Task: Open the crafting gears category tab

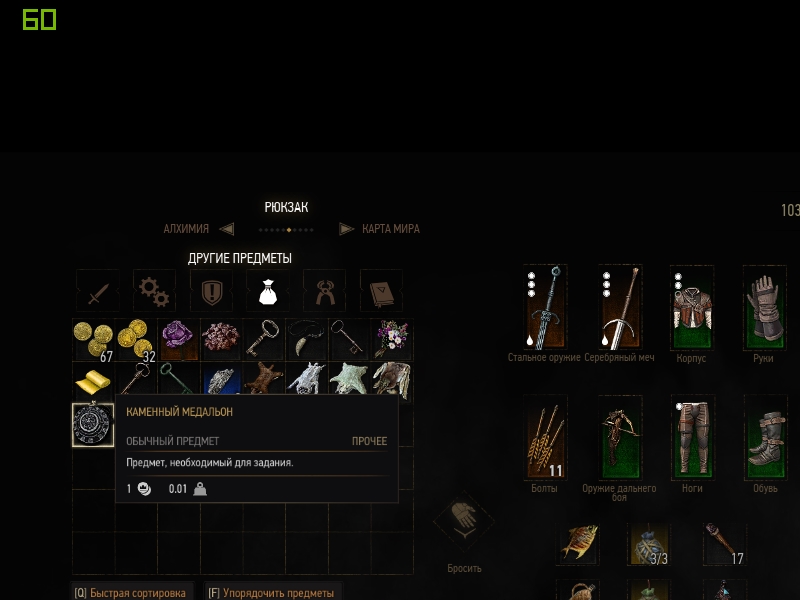Action: [x=154, y=291]
